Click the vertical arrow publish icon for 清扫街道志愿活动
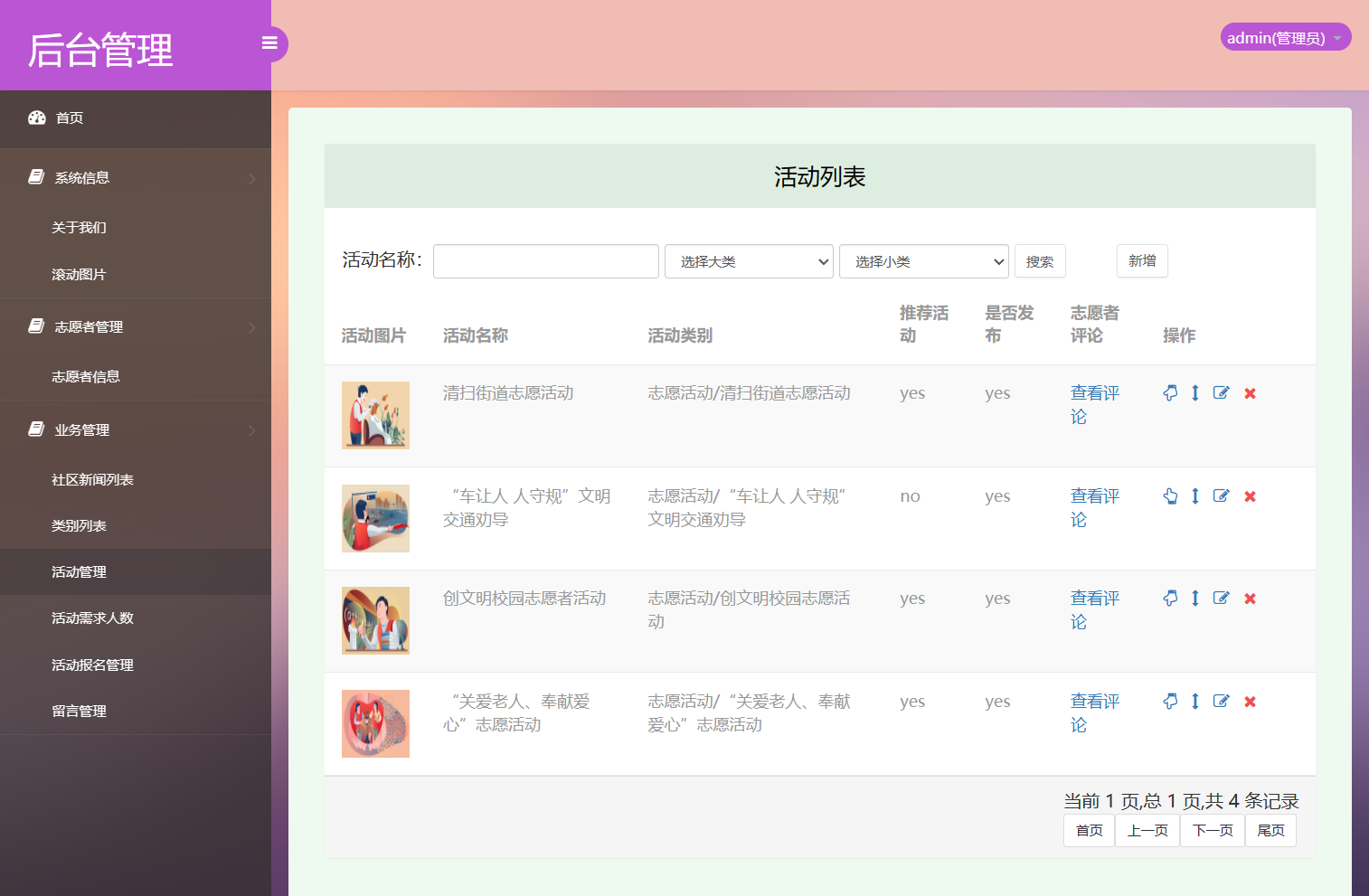The height and width of the screenshot is (896, 1369). (1195, 392)
